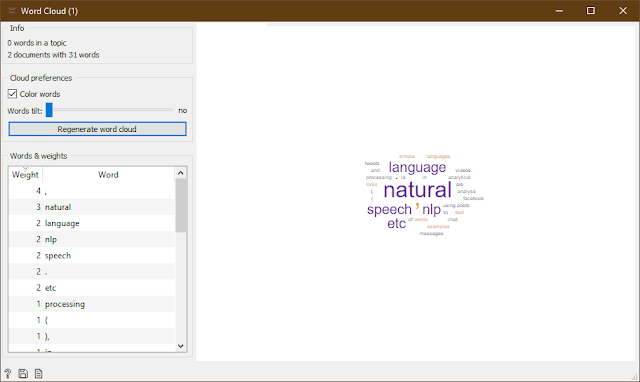Click the word 'etc' in the cloud
The height and width of the screenshot is (382, 640).
[396, 224]
